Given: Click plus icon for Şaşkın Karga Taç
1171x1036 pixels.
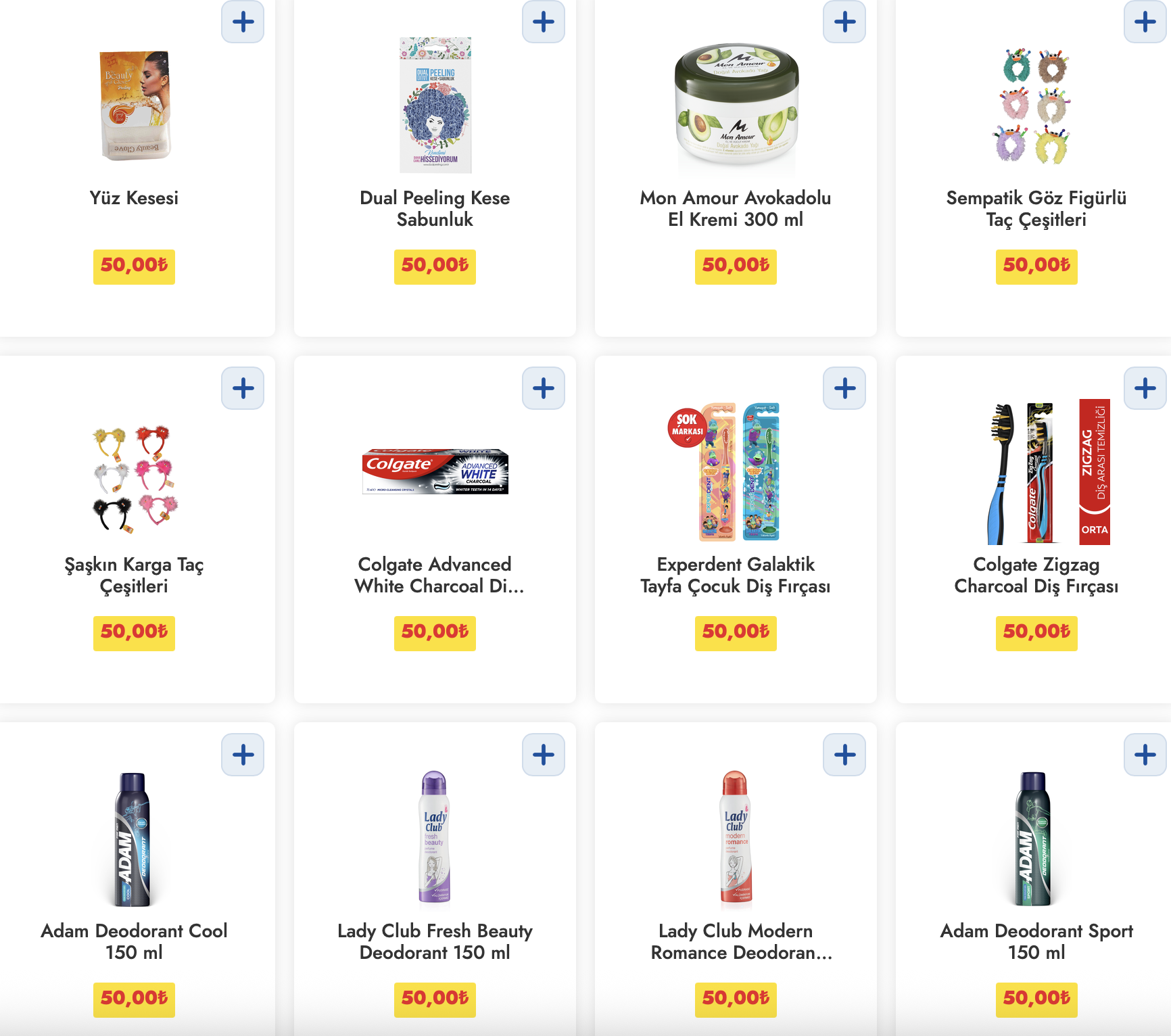Looking at the screenshot, I should coord(243,388).
